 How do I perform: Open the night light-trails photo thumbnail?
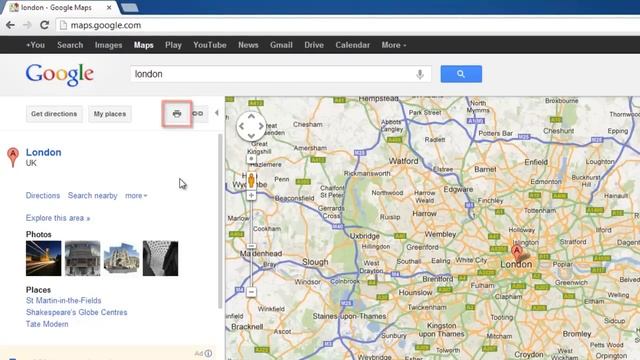tap(44, 258)
